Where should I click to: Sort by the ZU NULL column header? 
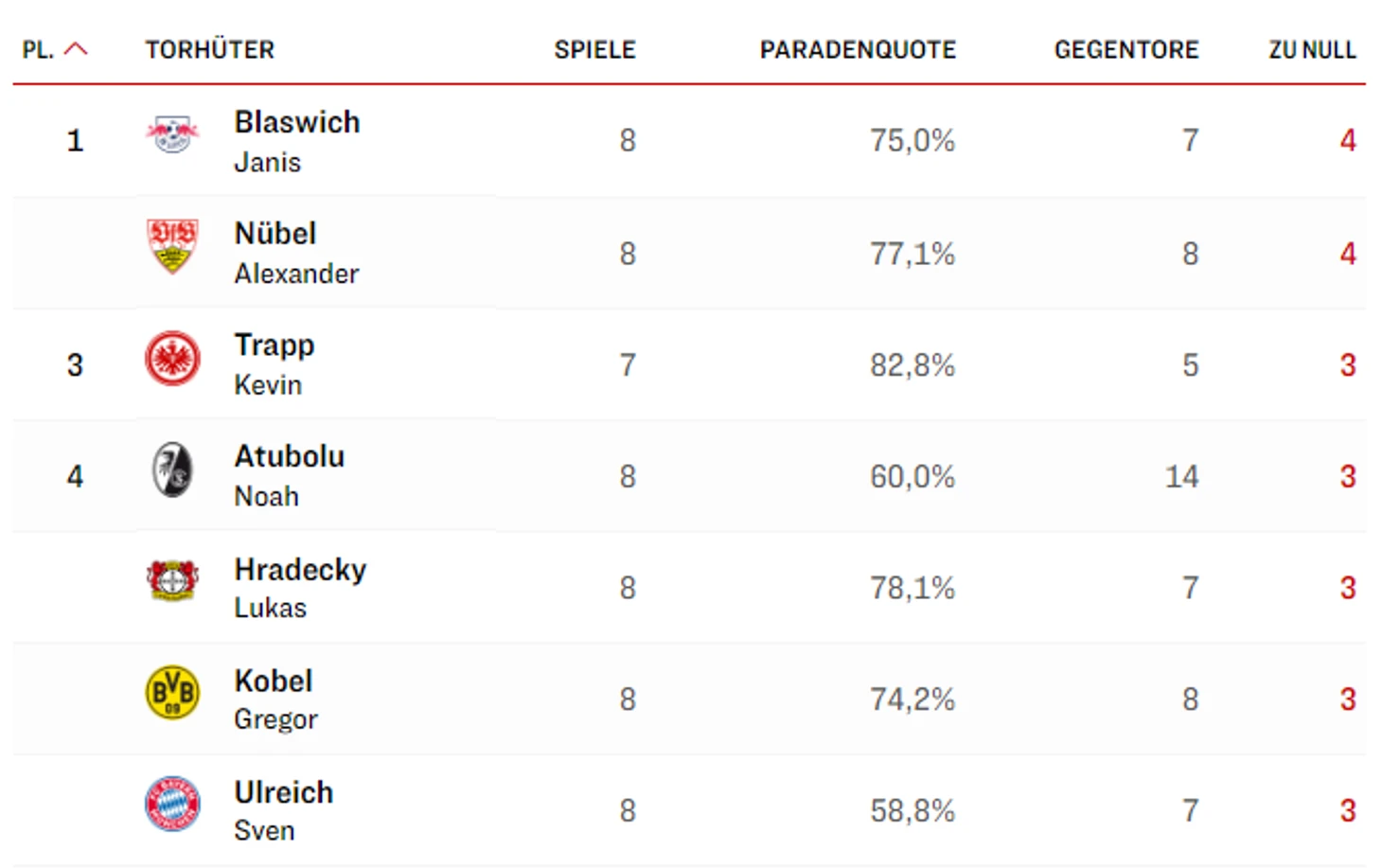tap(1312, 50)
